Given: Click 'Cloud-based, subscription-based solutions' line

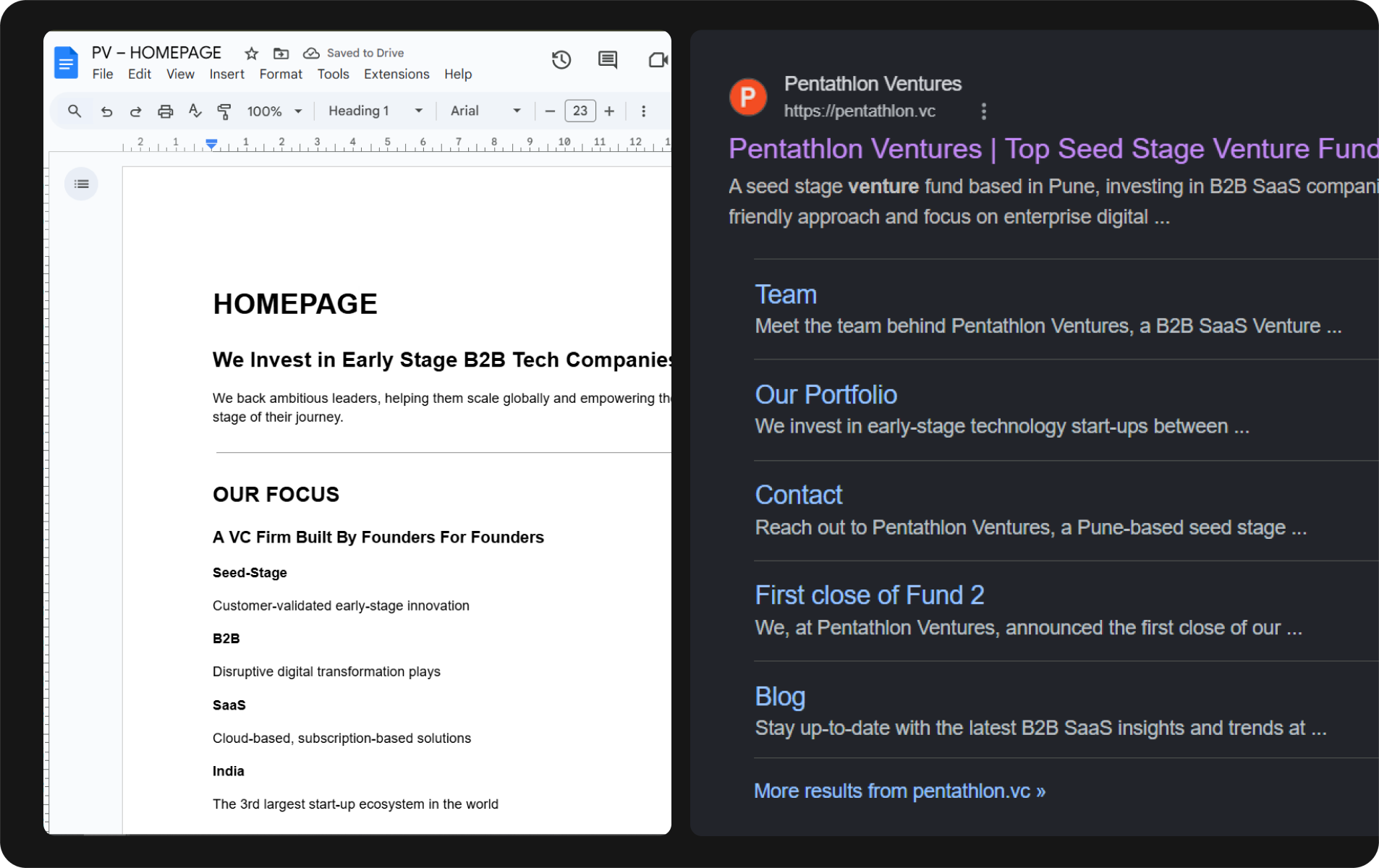Looking at the screenshot, I should pyautogui.click(x=341, y=739).
